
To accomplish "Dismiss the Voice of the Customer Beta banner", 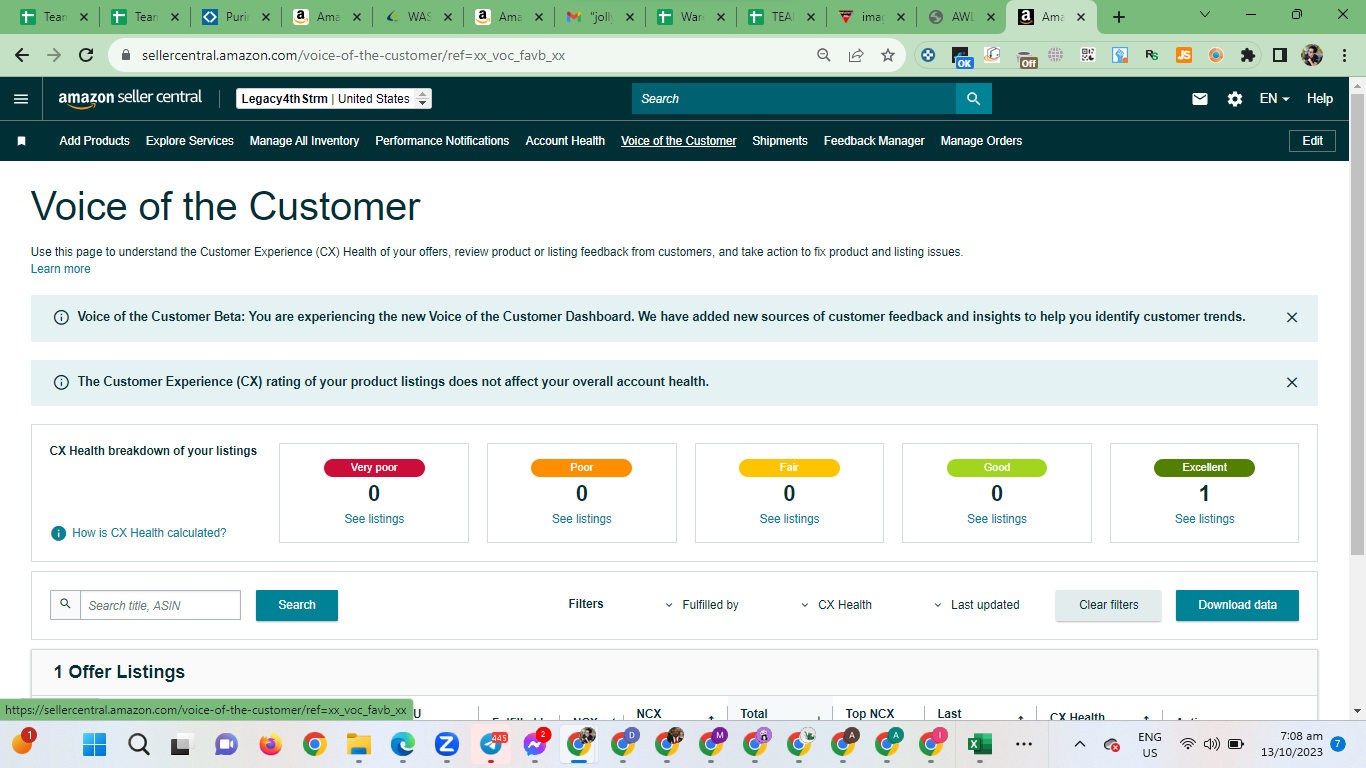I will click(1292, 317).
